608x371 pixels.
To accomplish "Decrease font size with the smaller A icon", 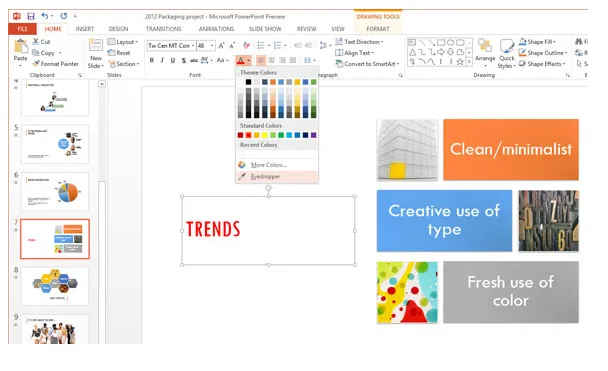I will click(x=232, y=46).
